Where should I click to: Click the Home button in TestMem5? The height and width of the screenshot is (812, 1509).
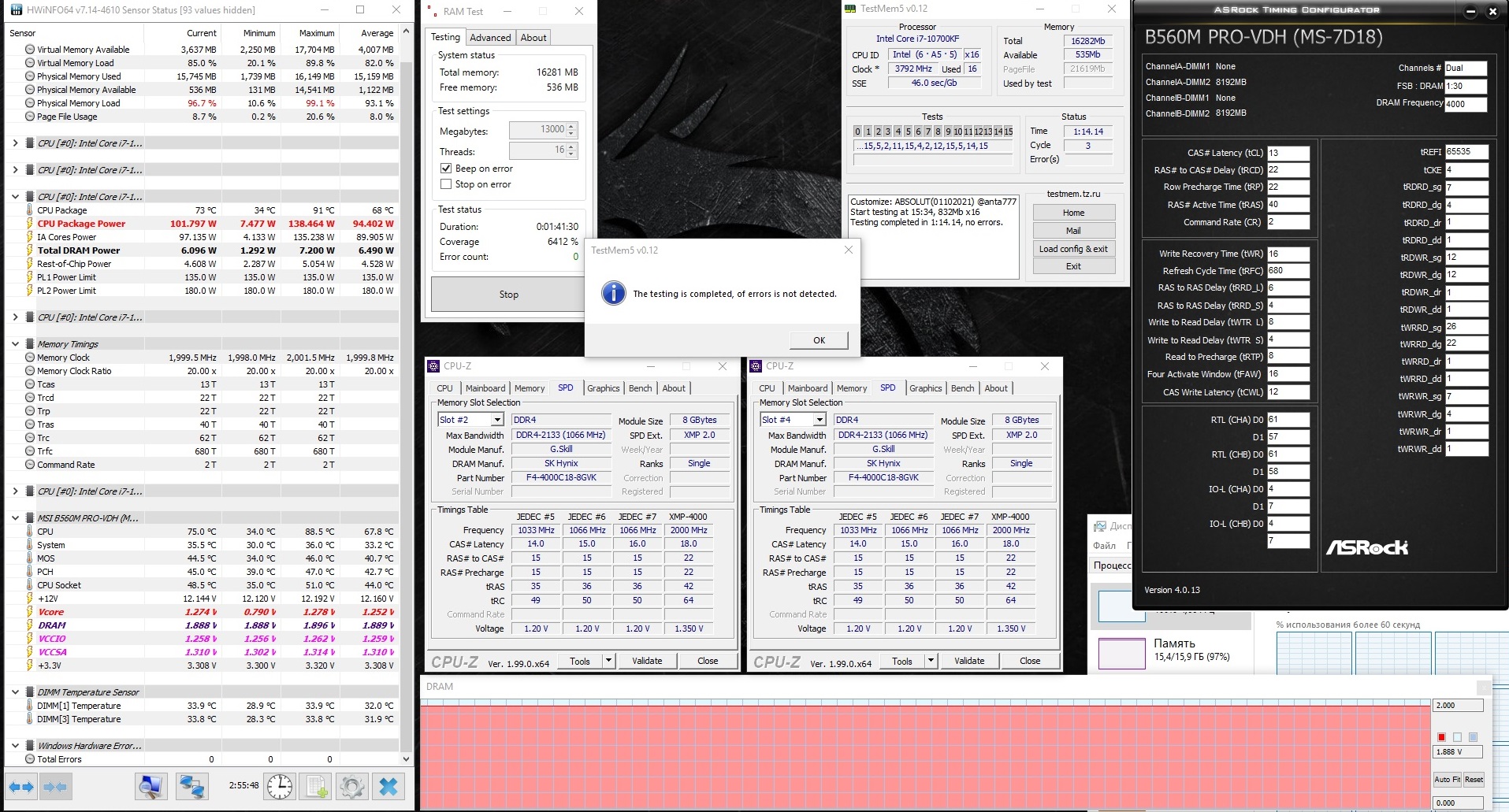click(x=1073, y=213)
